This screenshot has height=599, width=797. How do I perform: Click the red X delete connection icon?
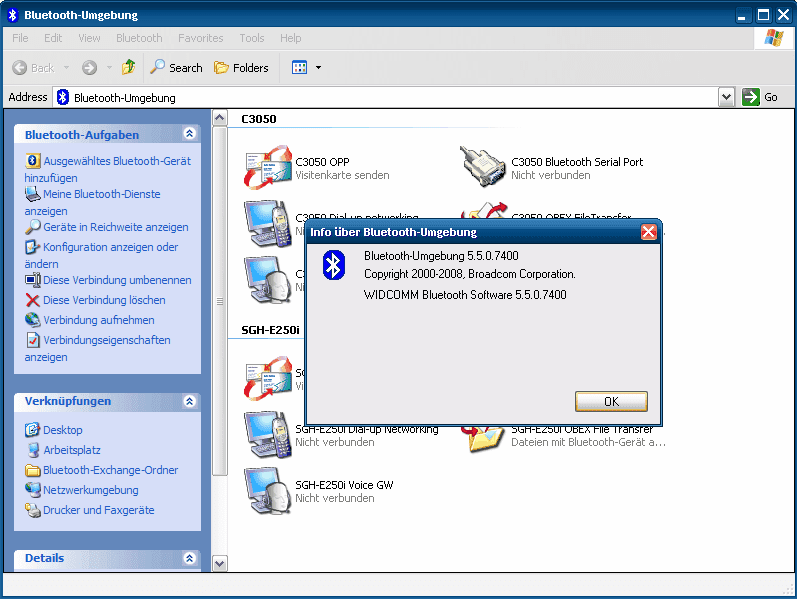[33, 300]
